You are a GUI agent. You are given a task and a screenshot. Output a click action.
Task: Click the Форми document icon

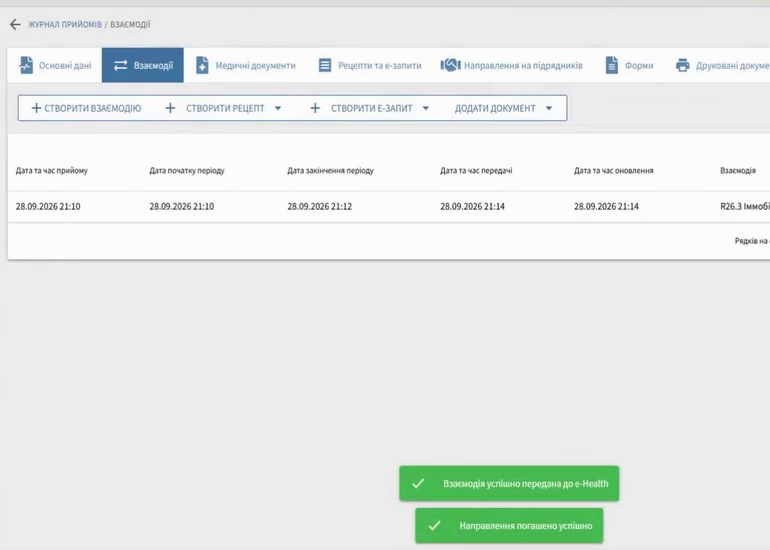coord(611,65)
